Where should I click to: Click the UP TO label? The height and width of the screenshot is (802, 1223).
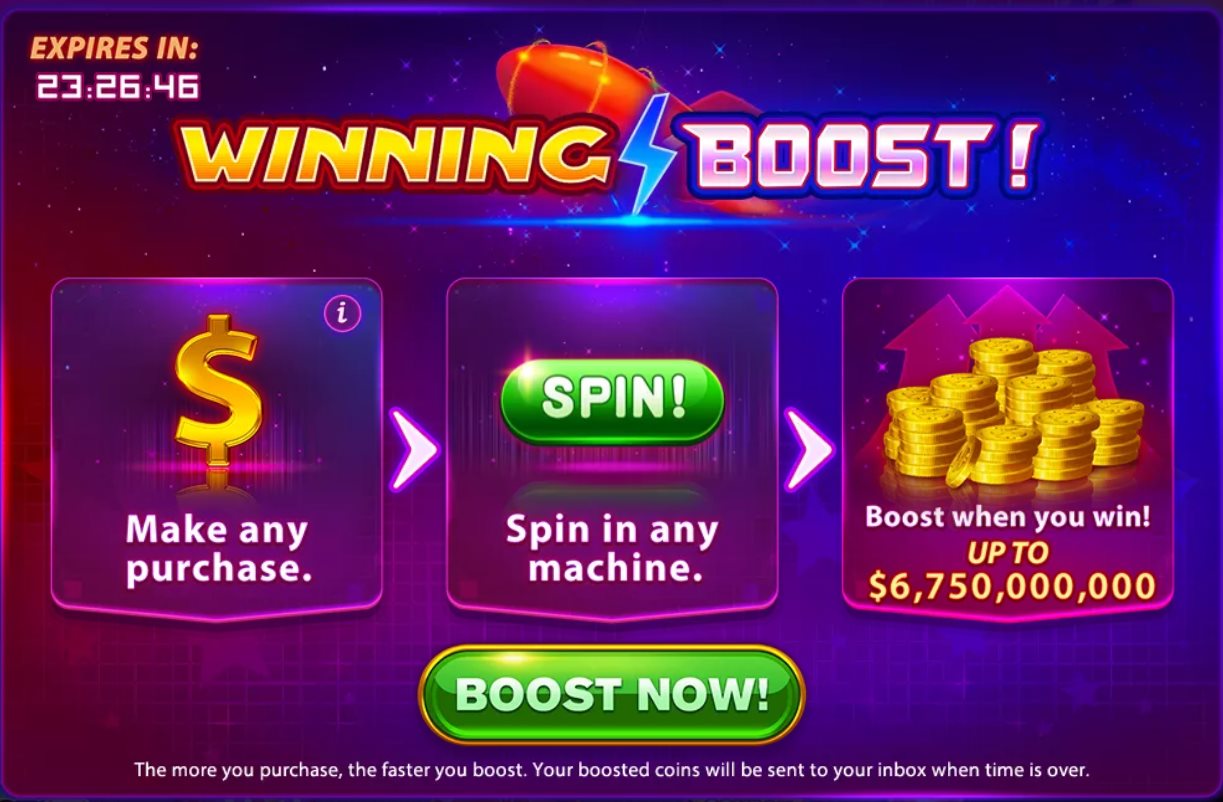pos(1008,552)
